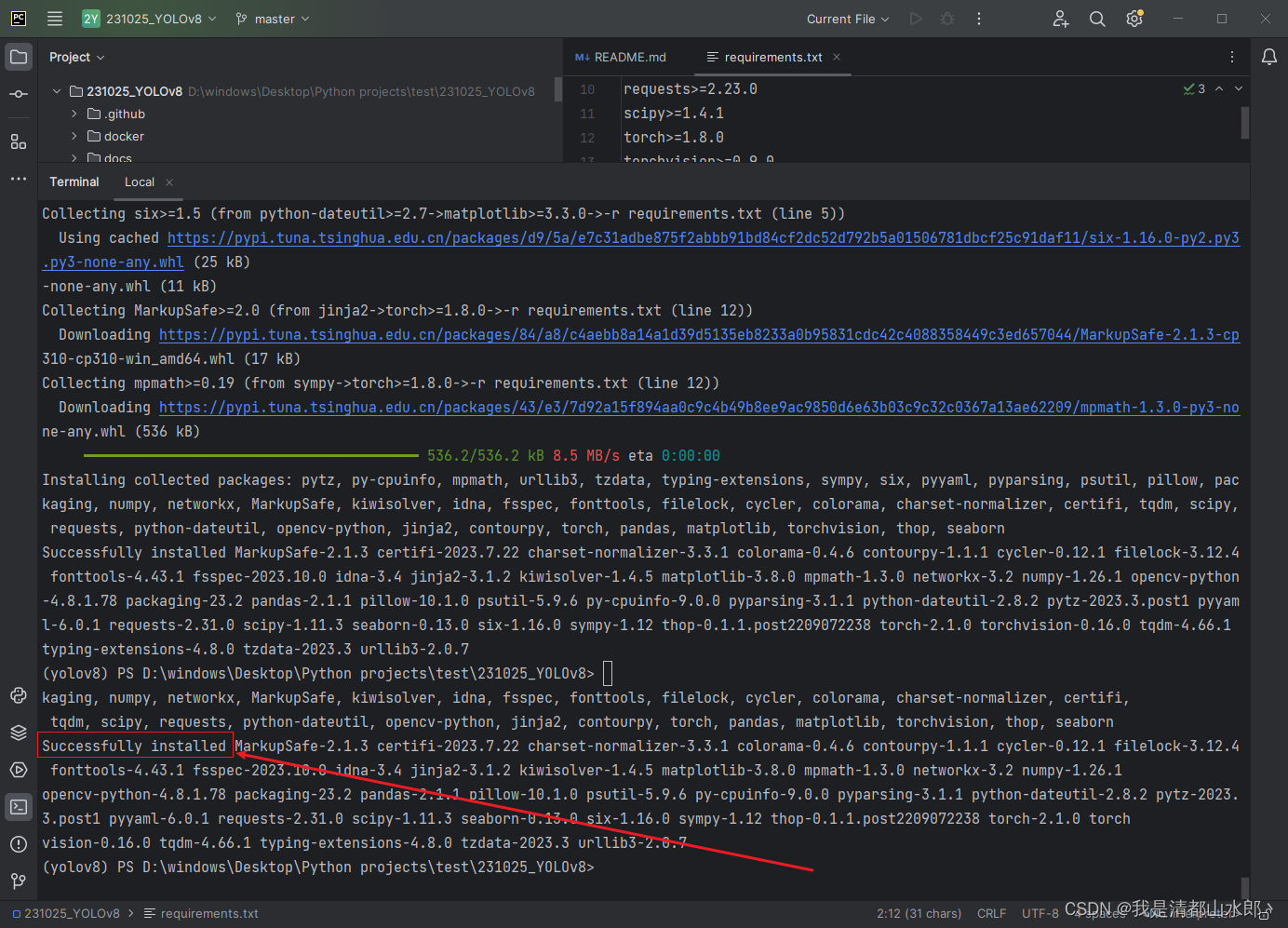Expand the docker folder
This screenshot has height=928, width=1288.
tap(74, 136)
